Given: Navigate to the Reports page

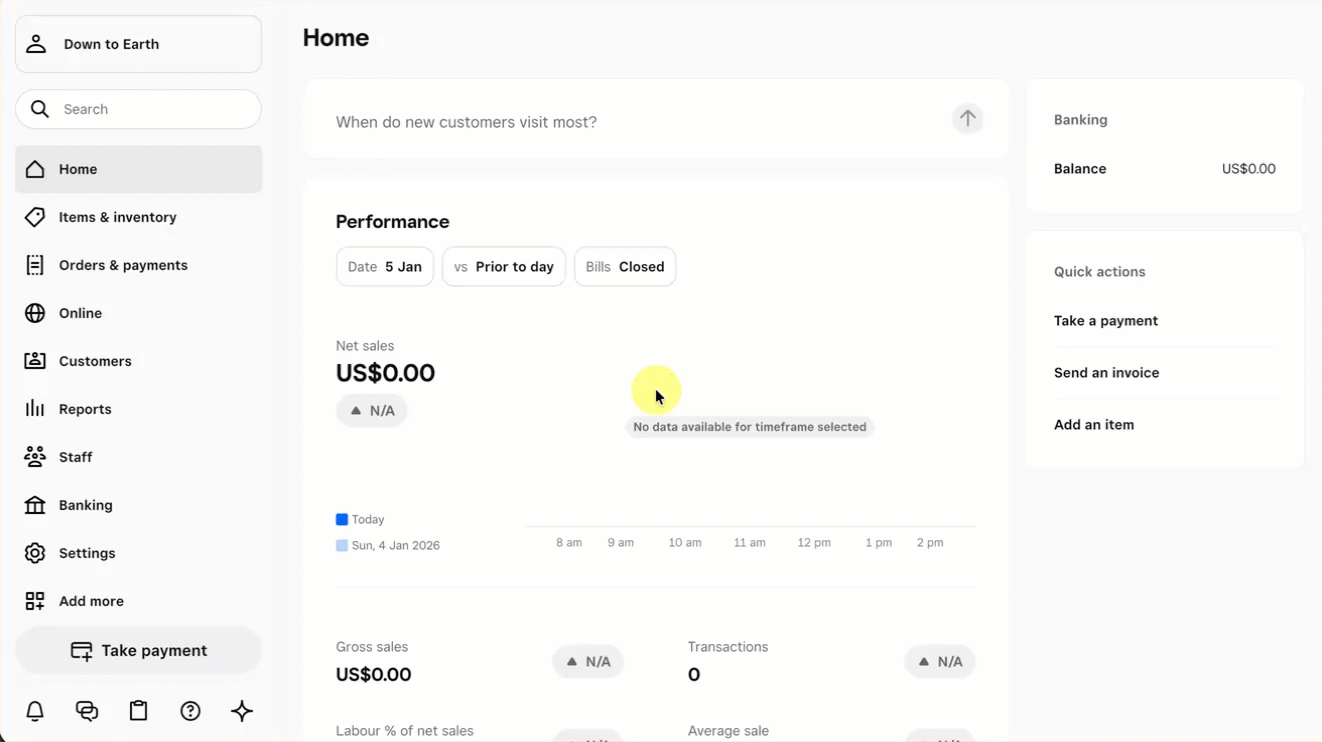Looking at the screenshot, I should pos(85,409).
